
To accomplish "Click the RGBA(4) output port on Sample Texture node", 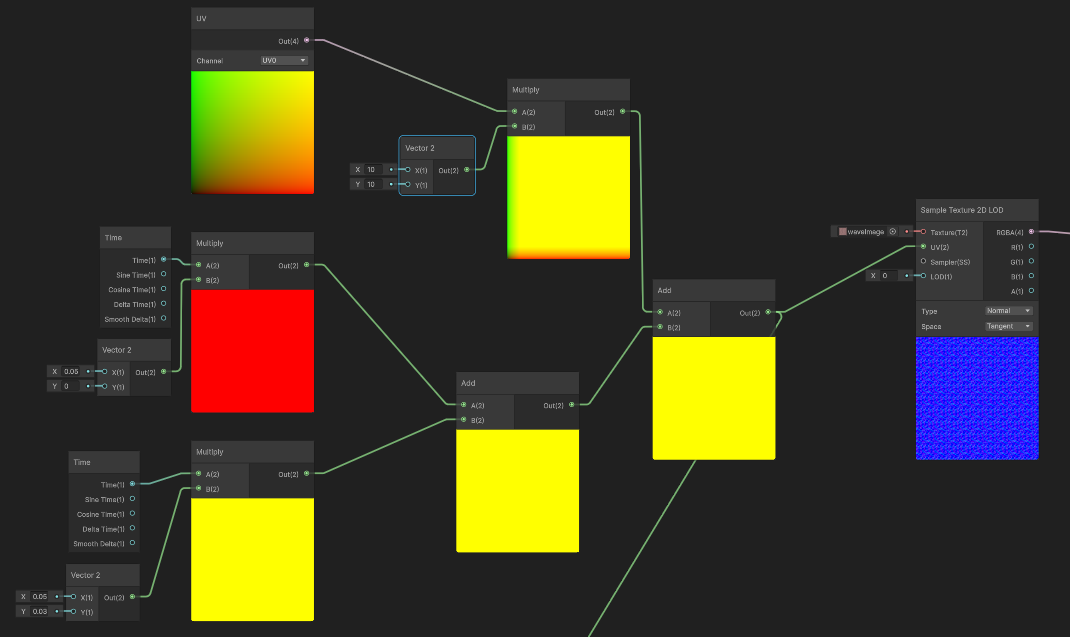I will click(x=1031, y=231).
